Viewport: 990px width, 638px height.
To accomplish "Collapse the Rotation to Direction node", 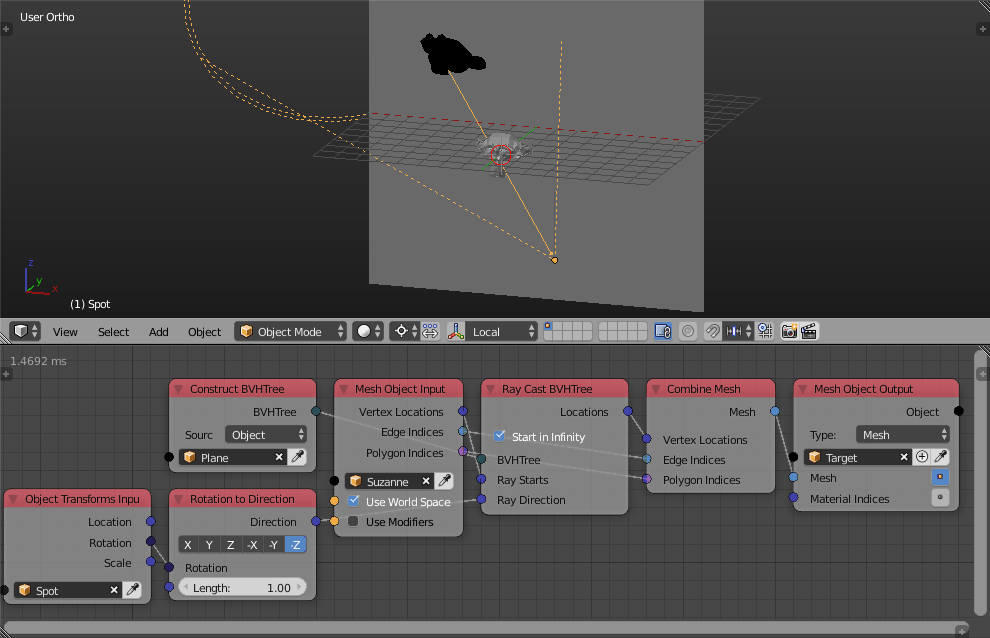I will [179, 499].
